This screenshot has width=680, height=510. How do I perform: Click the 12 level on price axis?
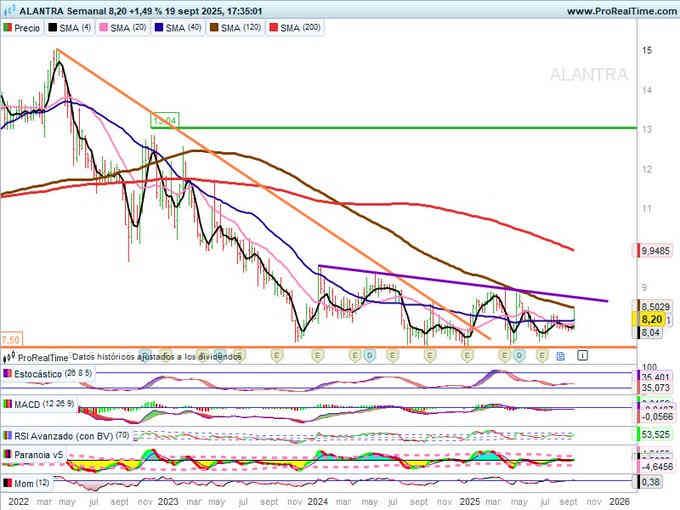coord(647,169)
